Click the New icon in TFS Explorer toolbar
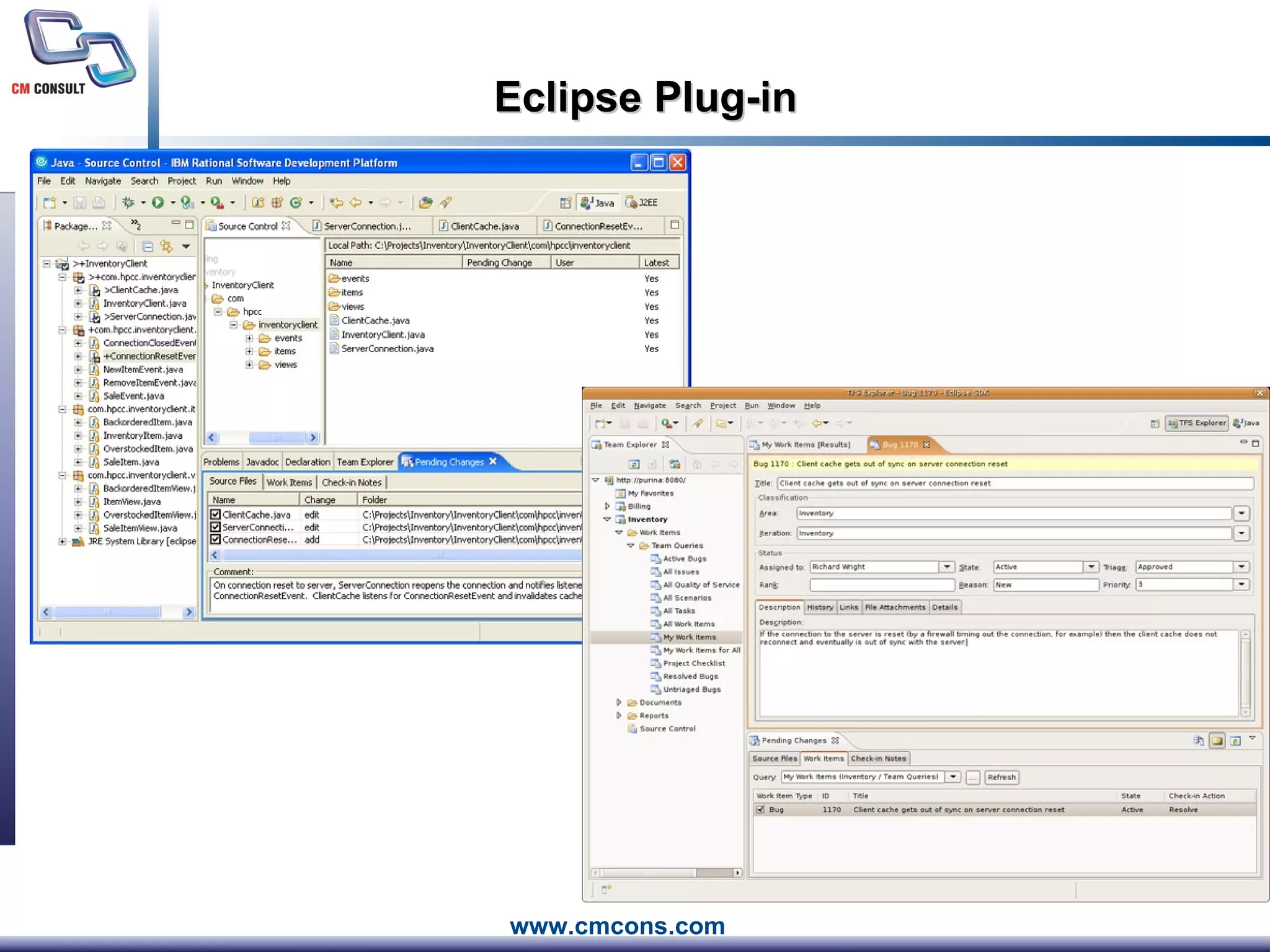This screenshot has width=1270, height=952. click(x=600, y=423)
